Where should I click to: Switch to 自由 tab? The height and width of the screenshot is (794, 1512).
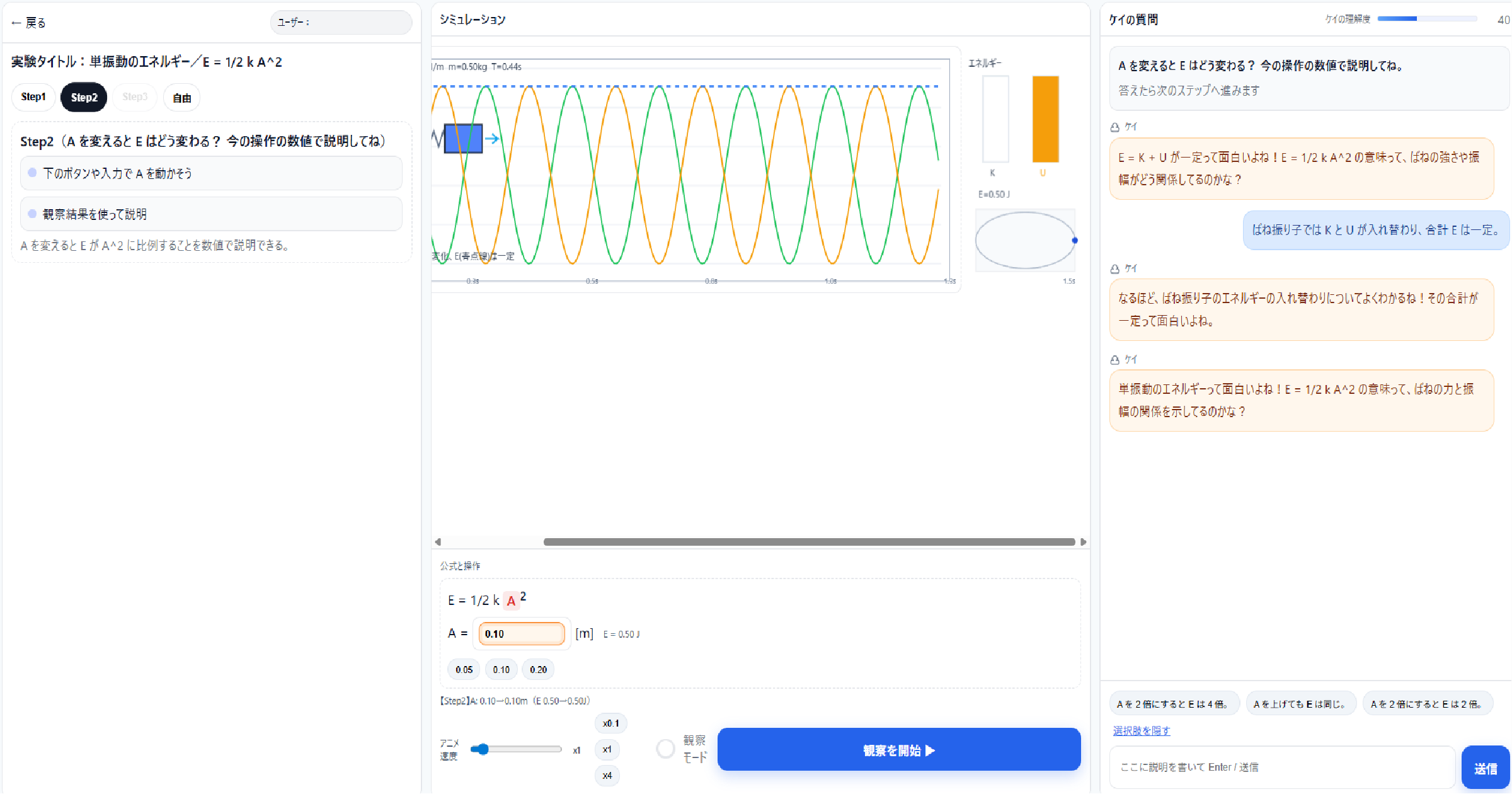181,98
